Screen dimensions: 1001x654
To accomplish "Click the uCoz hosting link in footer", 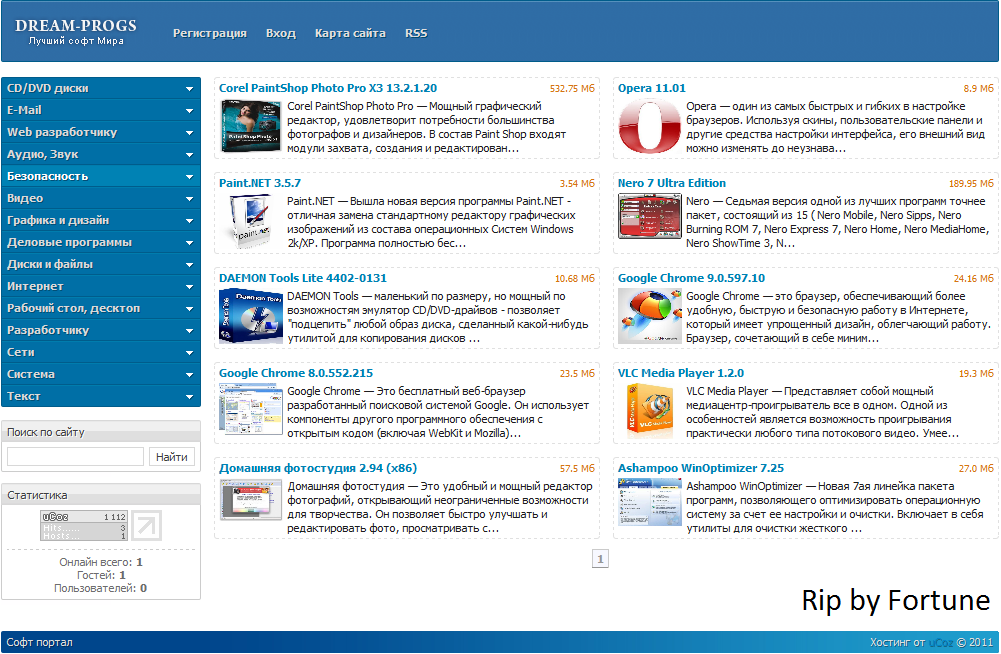I will pyautogui.click(x=941, y=643).
